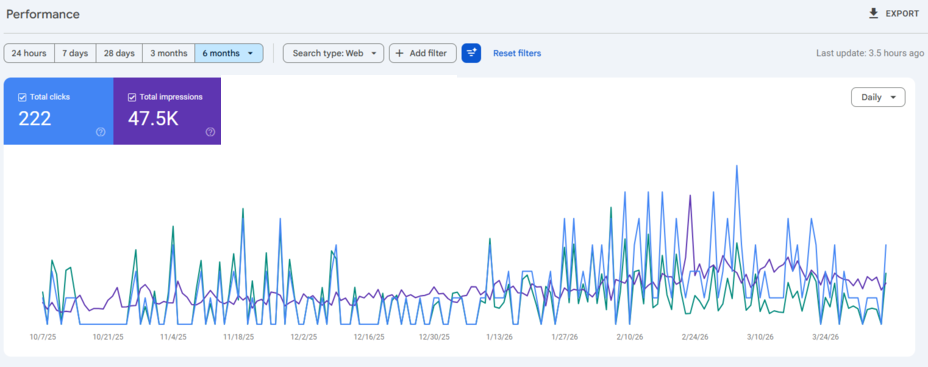
Task: Click help icon on Total clicks card
Action: (x=101, y=132)
